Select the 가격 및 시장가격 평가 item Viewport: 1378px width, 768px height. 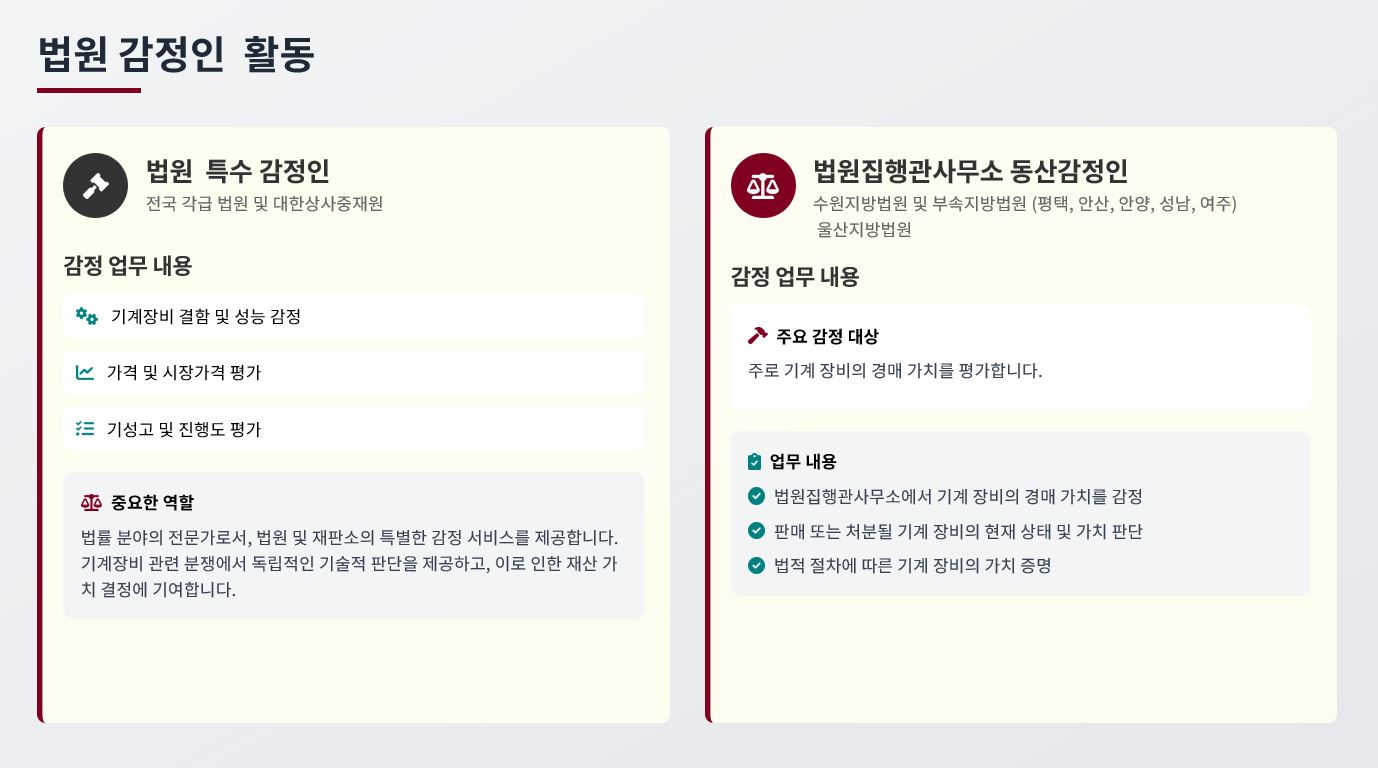(184, 373)
